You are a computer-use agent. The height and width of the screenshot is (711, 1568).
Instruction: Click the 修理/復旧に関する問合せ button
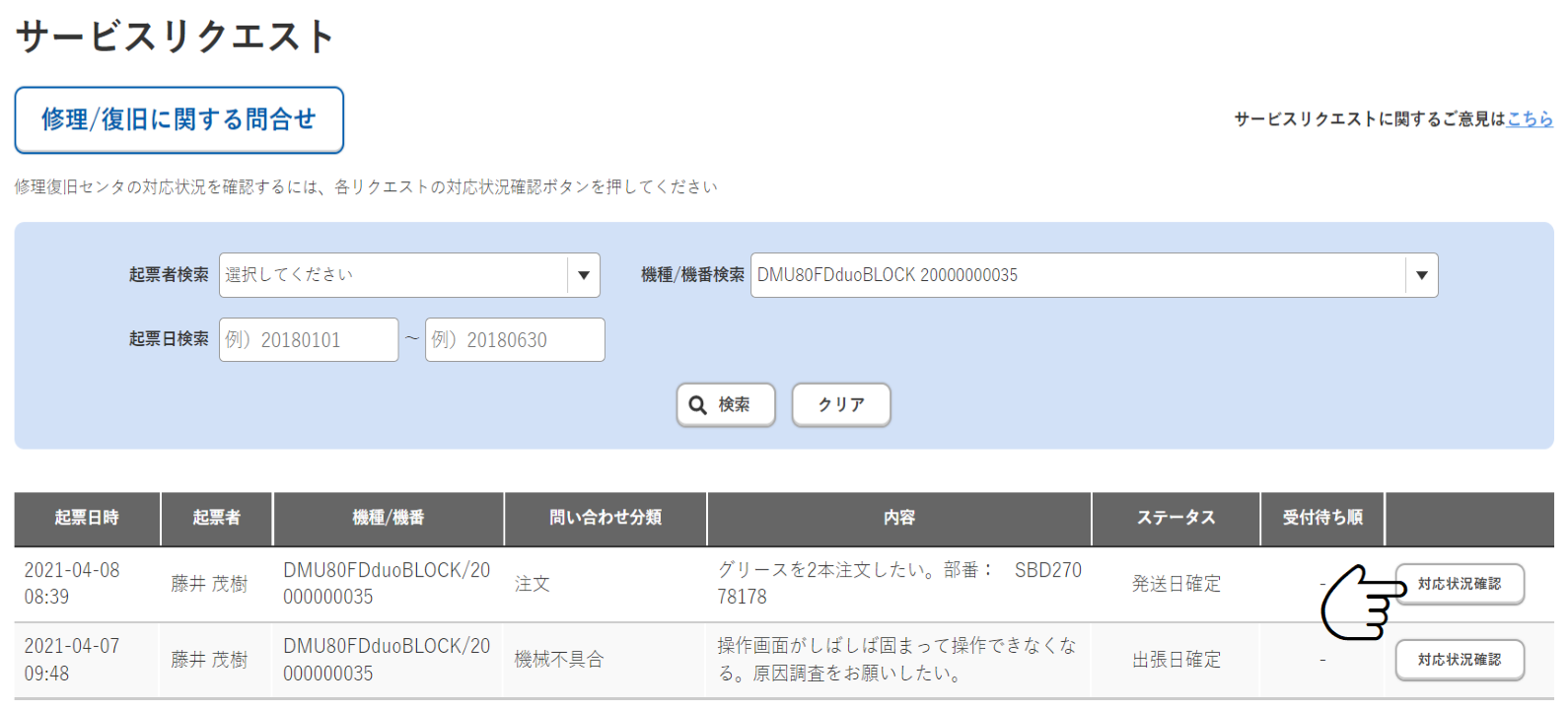click(x=178, y=120)
